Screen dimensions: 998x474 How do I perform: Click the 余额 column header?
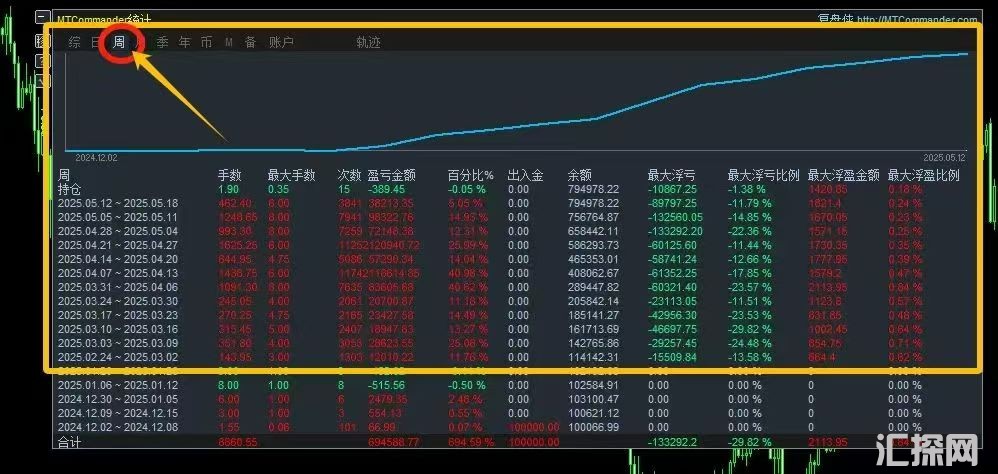[580, 176]
